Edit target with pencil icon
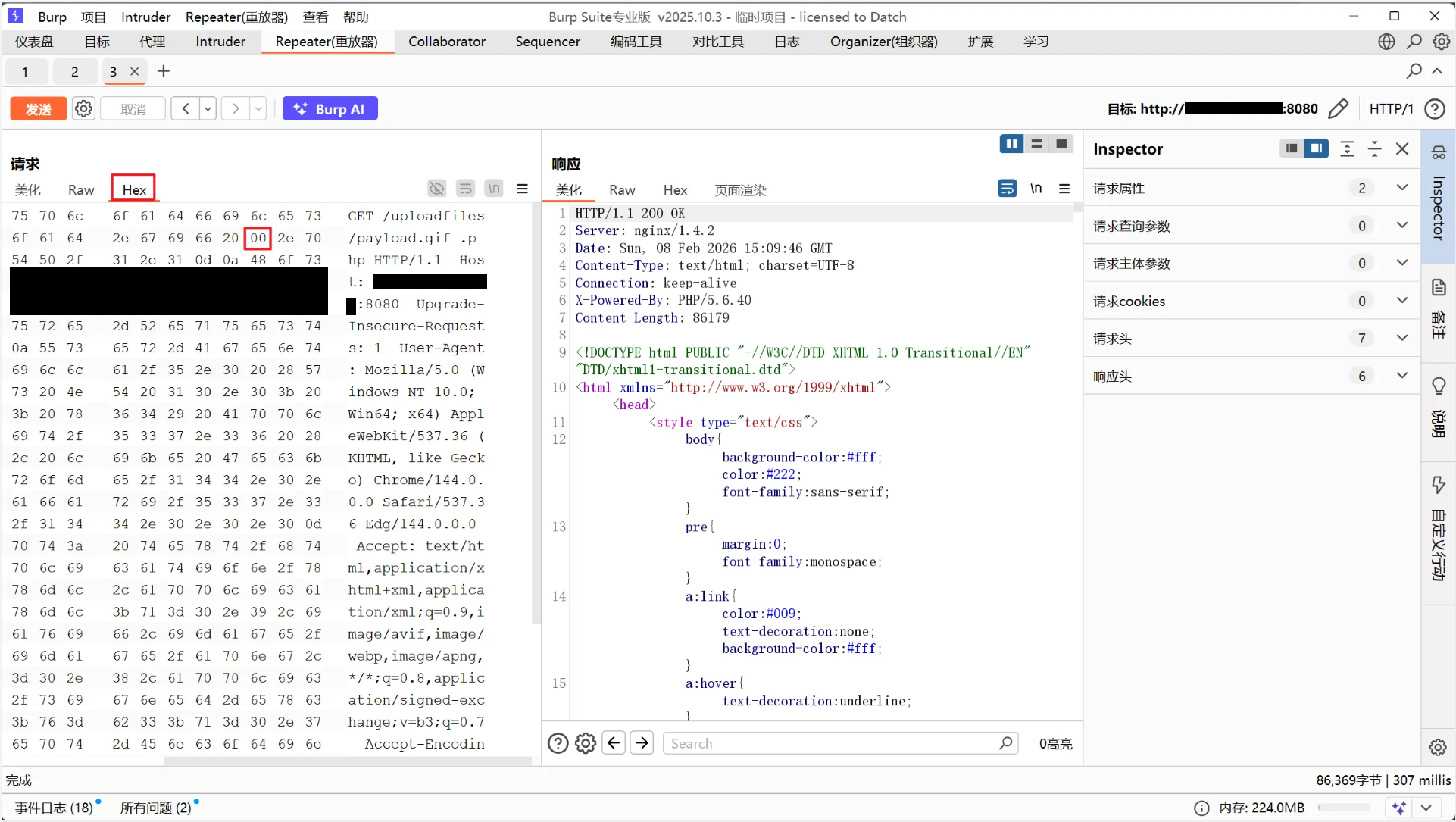Image resolution: width=1456 pixels, height=822 pixels. pos(1339,109)
